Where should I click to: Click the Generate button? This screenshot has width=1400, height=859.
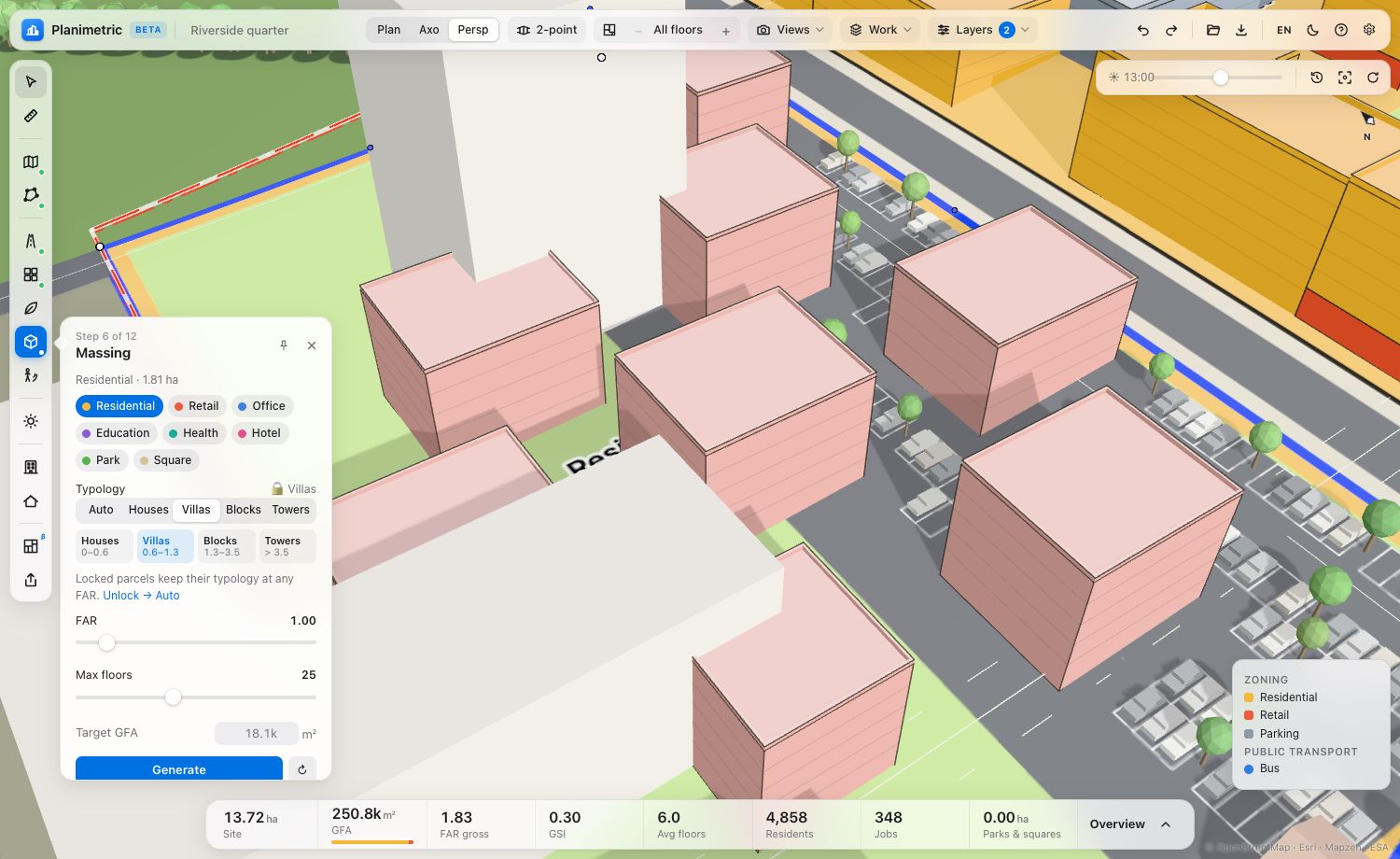[x=179, y=769]
